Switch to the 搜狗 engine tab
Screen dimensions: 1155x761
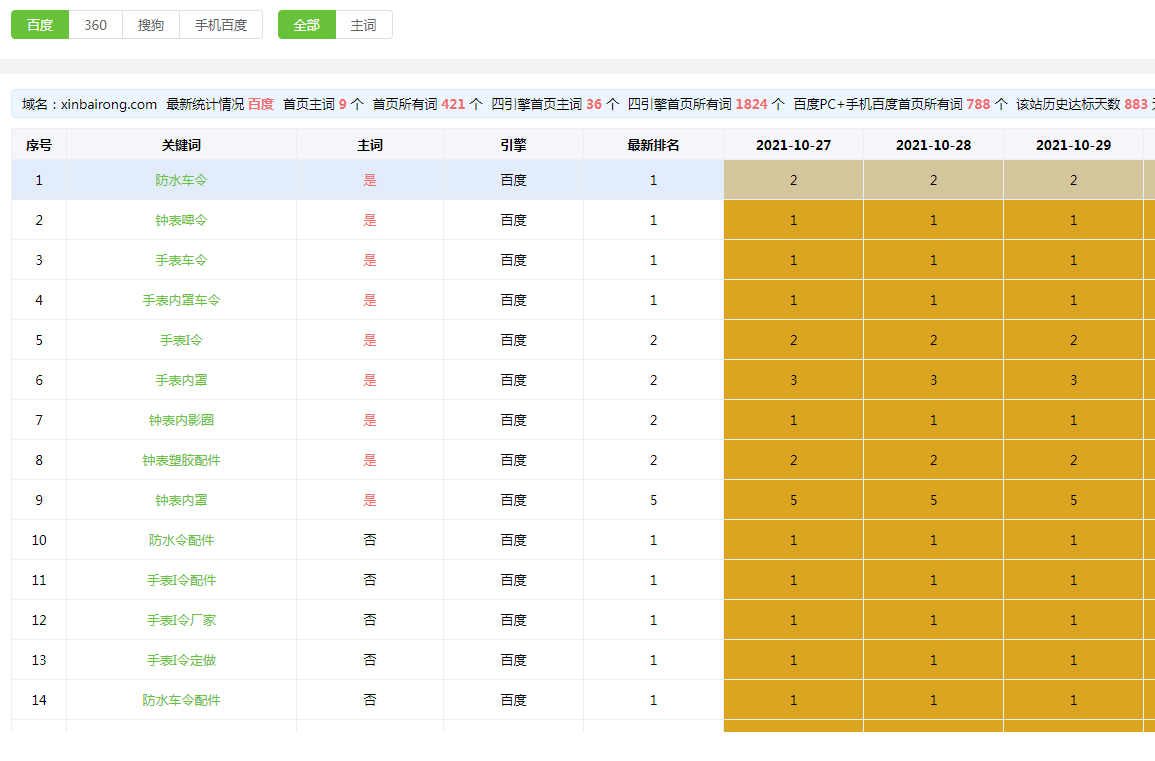click(x=151, y=25)
